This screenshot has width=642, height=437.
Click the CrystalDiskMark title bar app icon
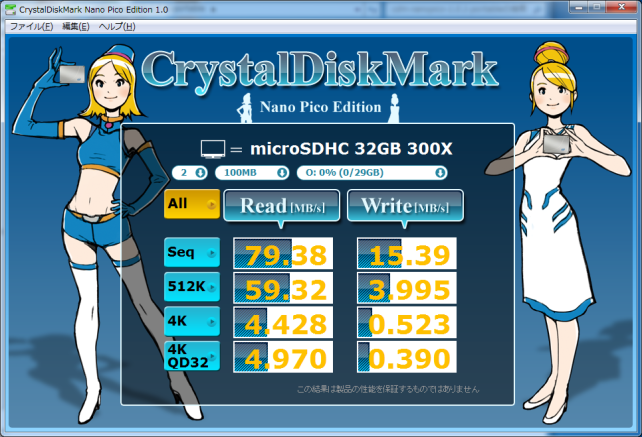[10, 9]
